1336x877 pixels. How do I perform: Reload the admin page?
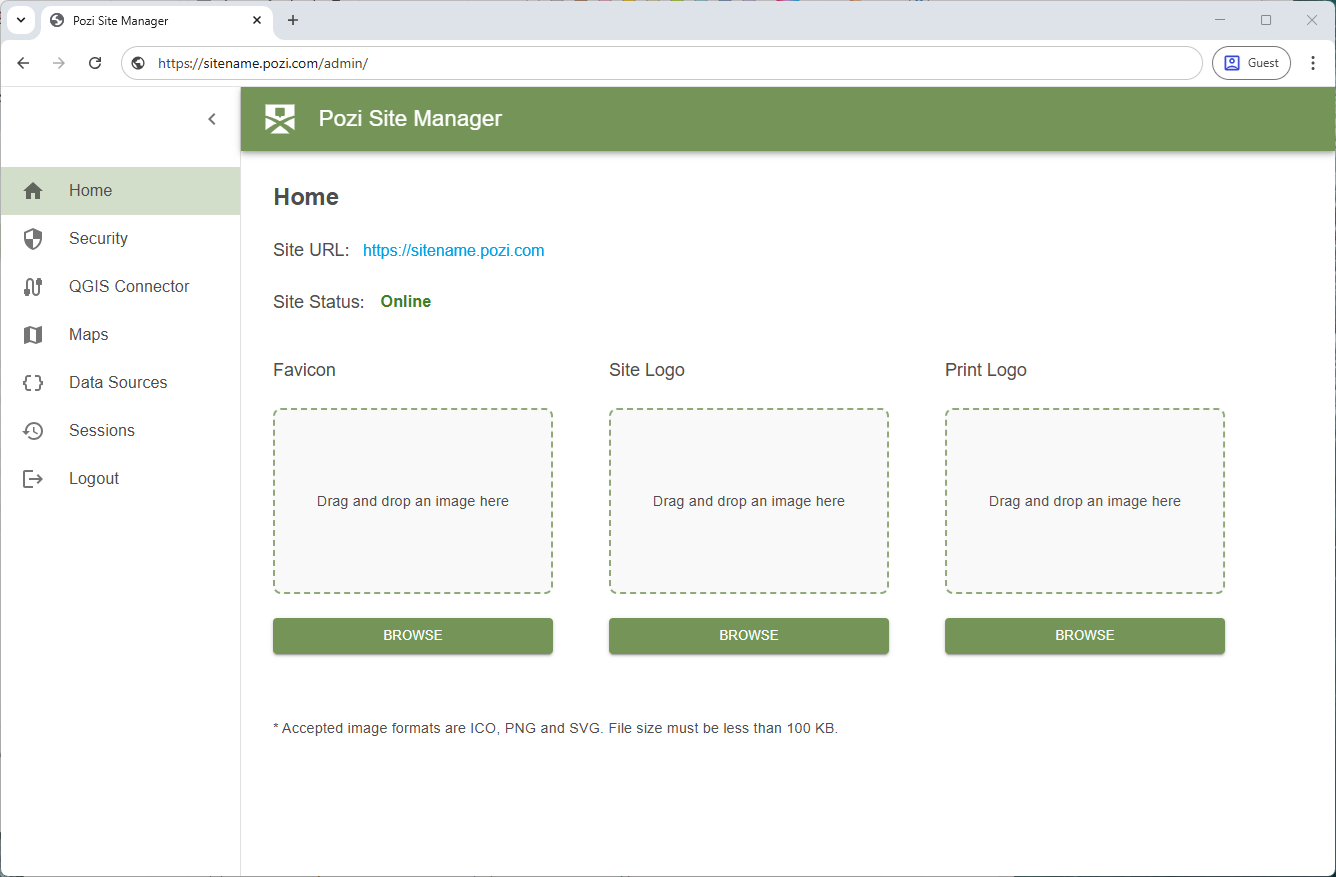click(x=94, y=62)
